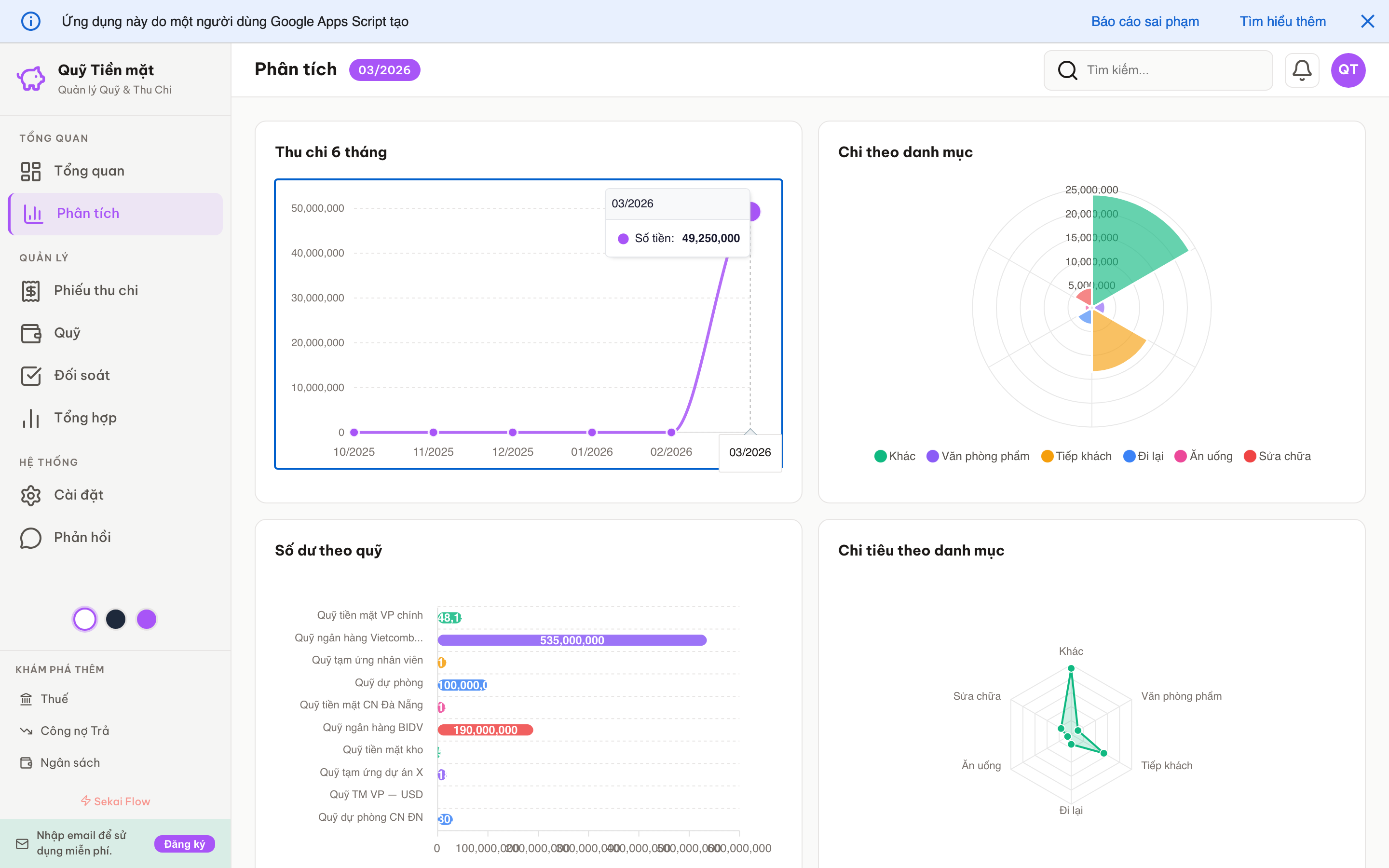Go to Tổng quan page
This screenshot has width=1389, height=868.
click(89, 171)
